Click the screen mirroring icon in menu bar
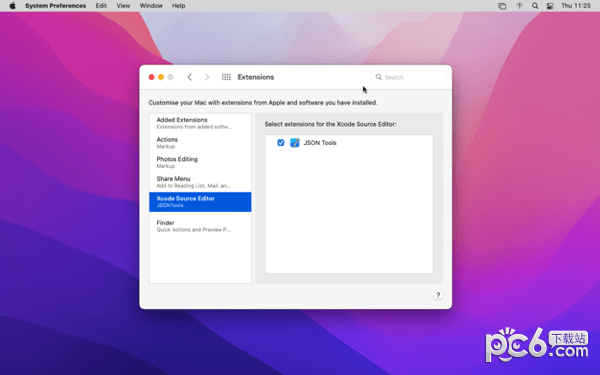Image resolution: width=600 pixels, height=375 pixels. 502,6
